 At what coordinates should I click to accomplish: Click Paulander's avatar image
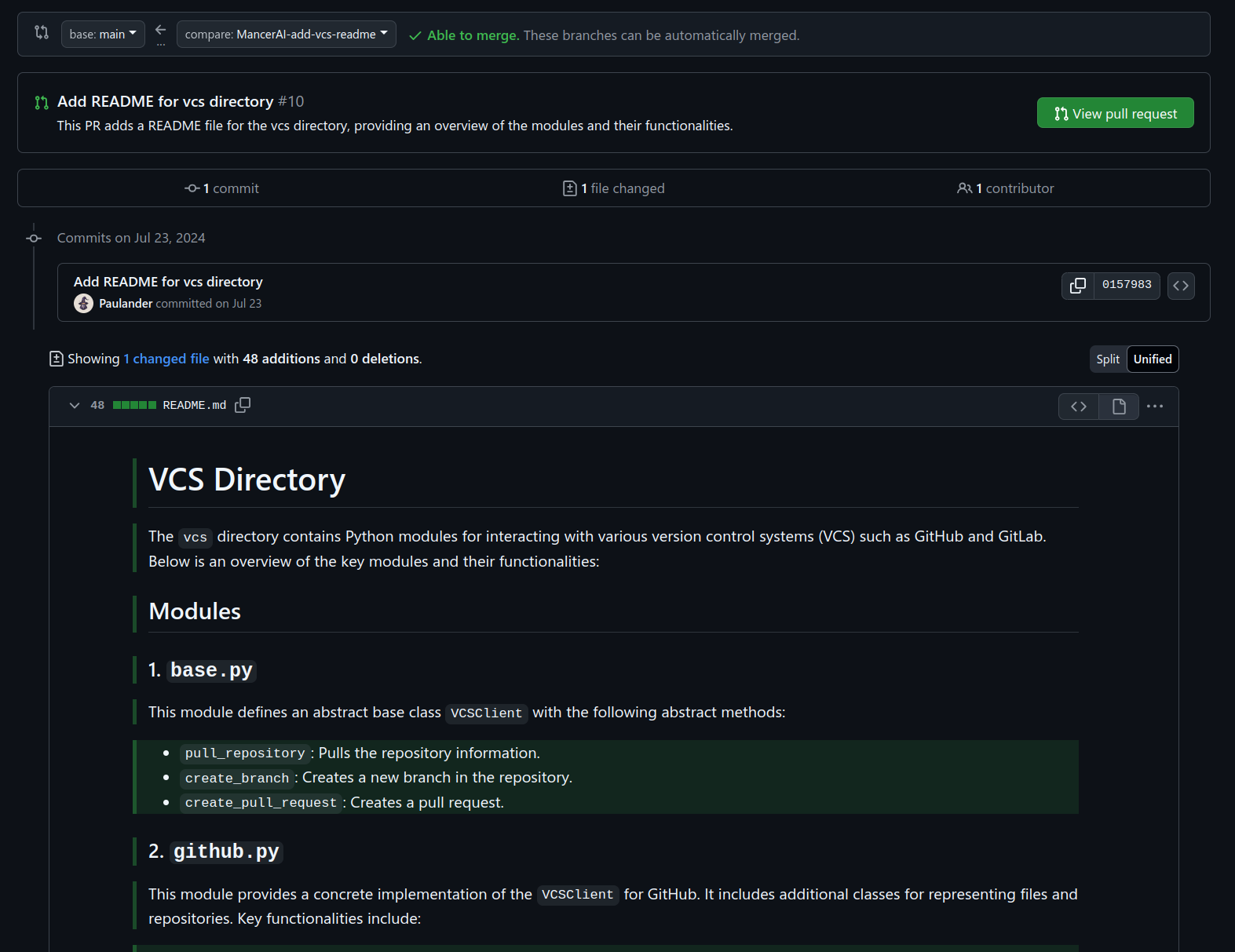(x=84, y=303)
